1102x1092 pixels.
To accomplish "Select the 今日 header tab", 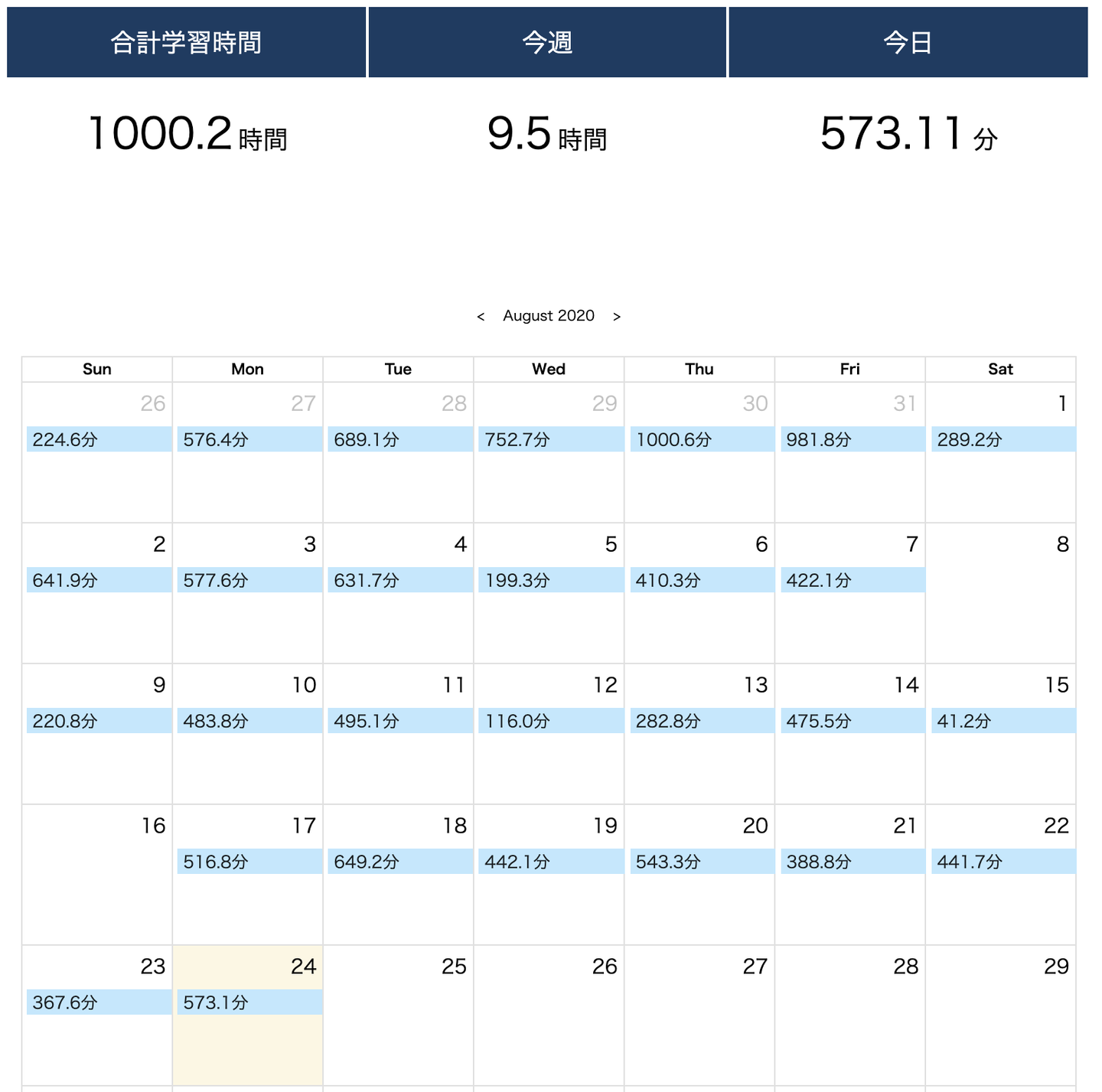I will [x=908, y=42].
